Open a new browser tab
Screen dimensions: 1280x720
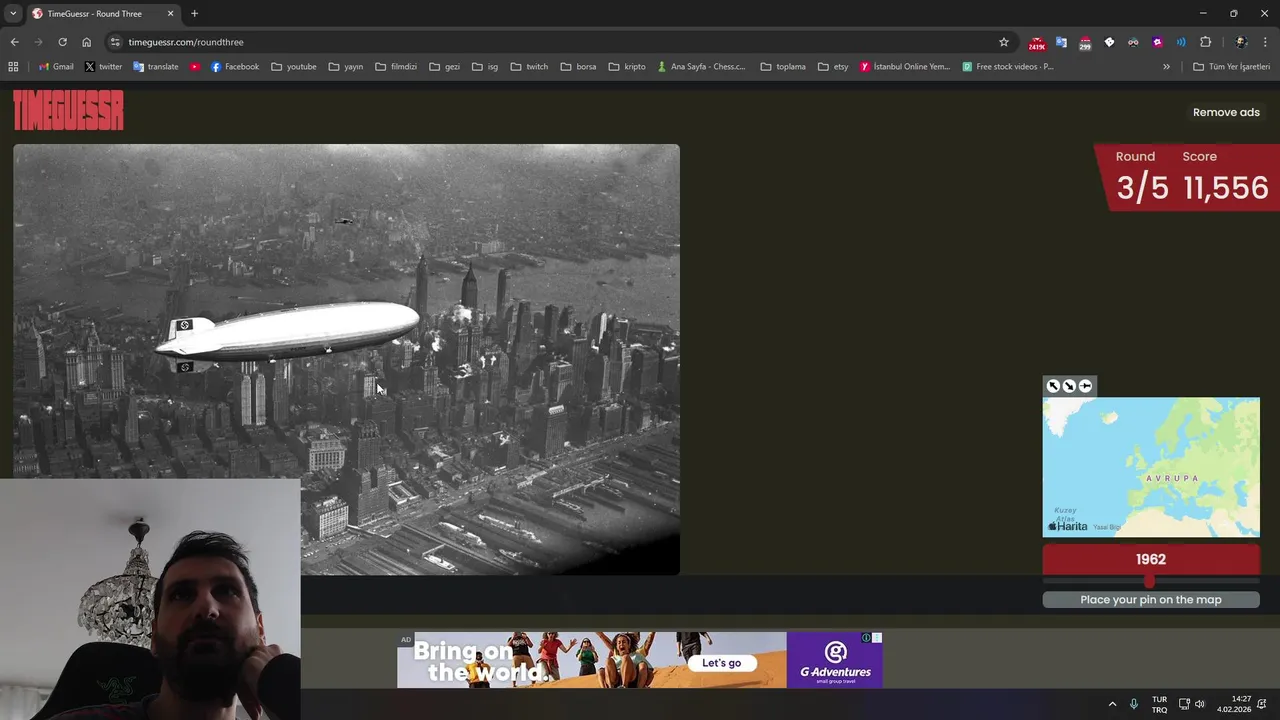[x=194, y=14]
